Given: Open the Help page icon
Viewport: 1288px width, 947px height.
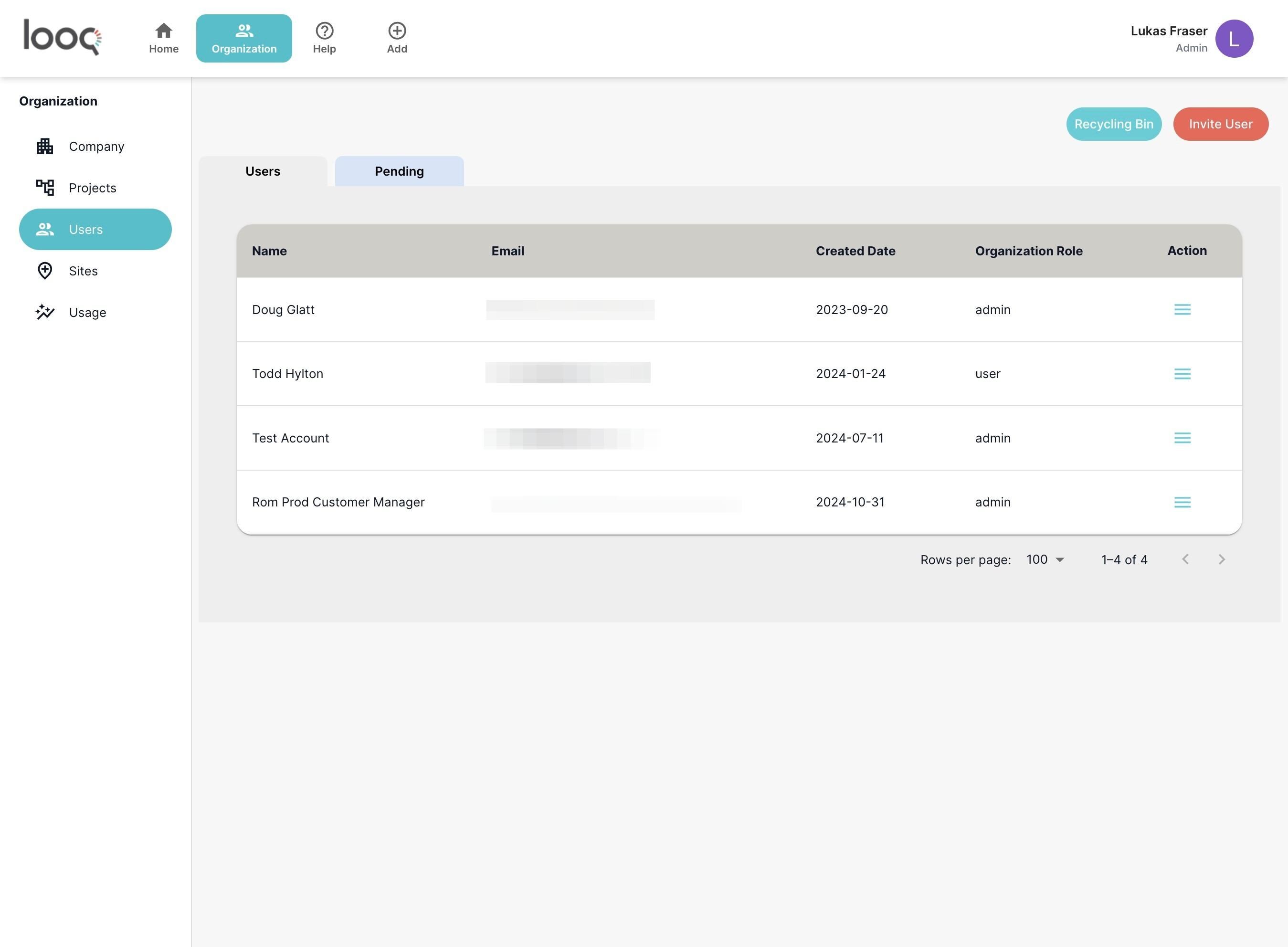Looking at the screenshot, I should [x=324, y=31].
